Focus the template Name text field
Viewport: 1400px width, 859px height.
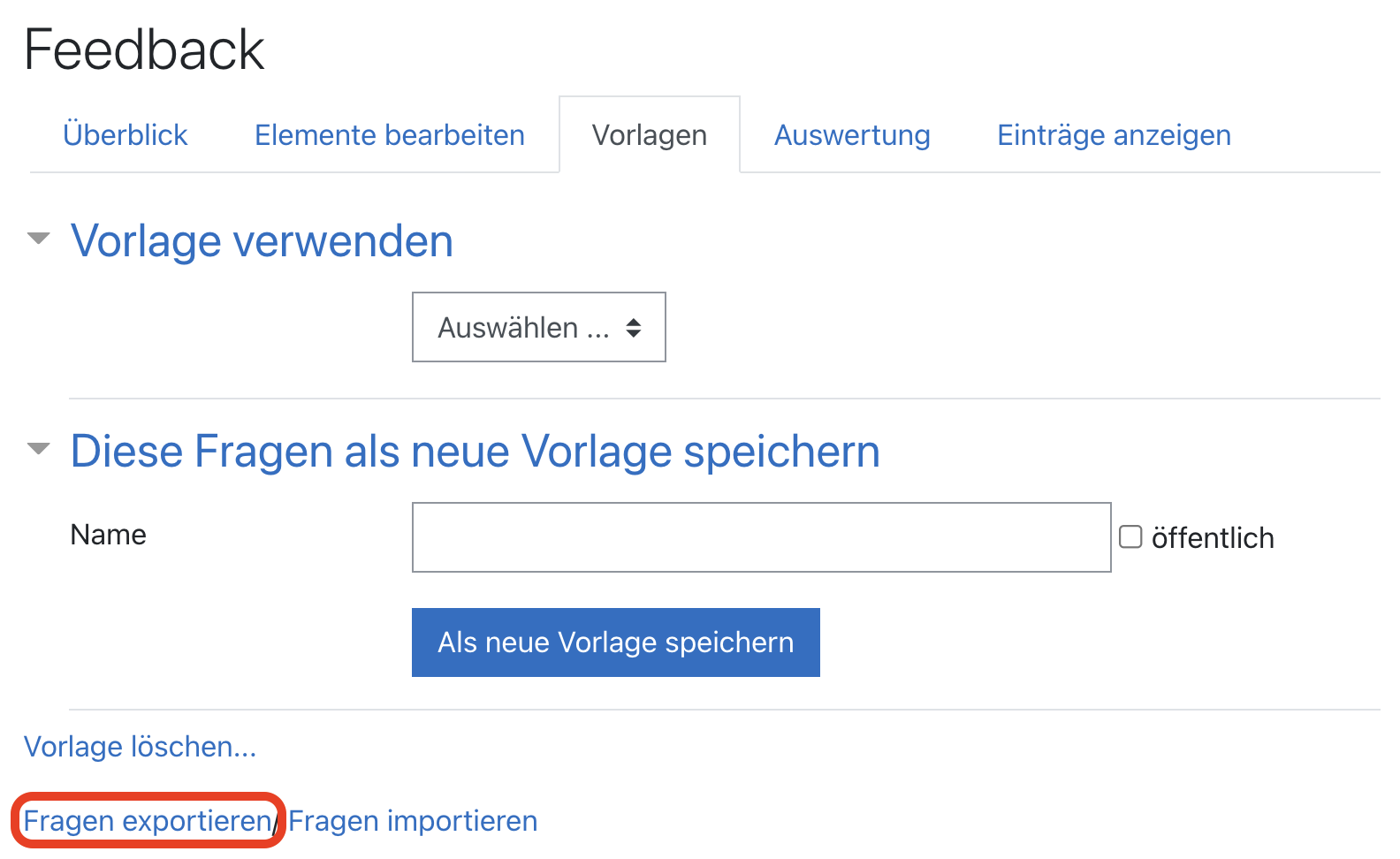(x=760, y=537)
